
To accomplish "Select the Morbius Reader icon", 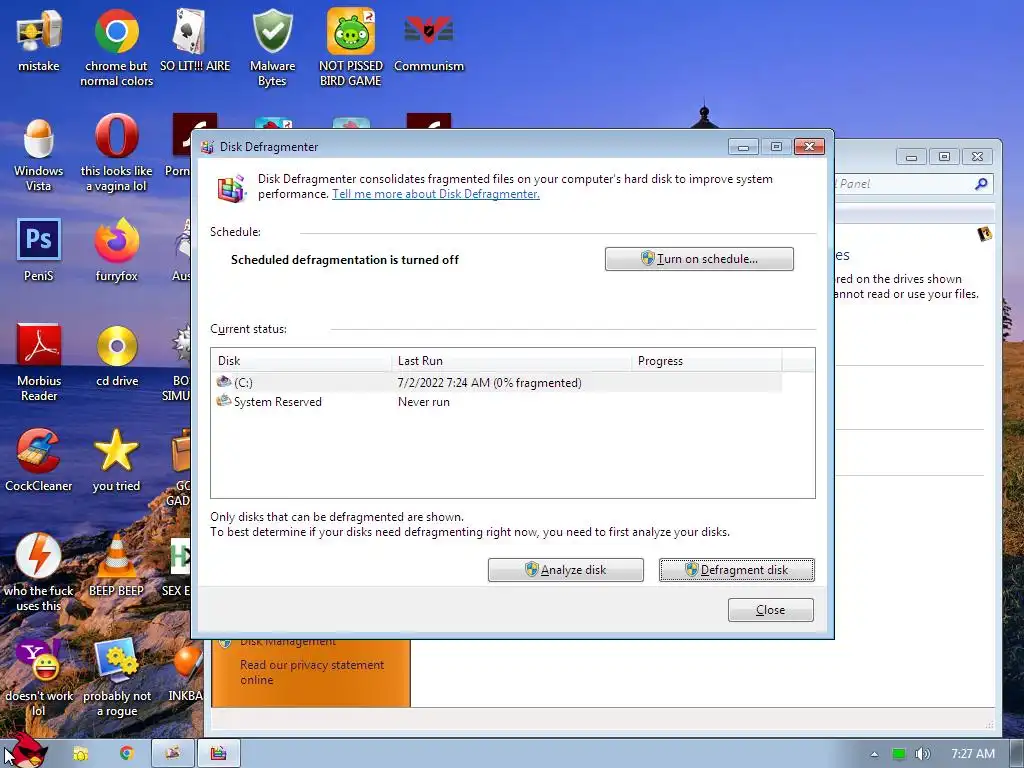I will point(39,362).
